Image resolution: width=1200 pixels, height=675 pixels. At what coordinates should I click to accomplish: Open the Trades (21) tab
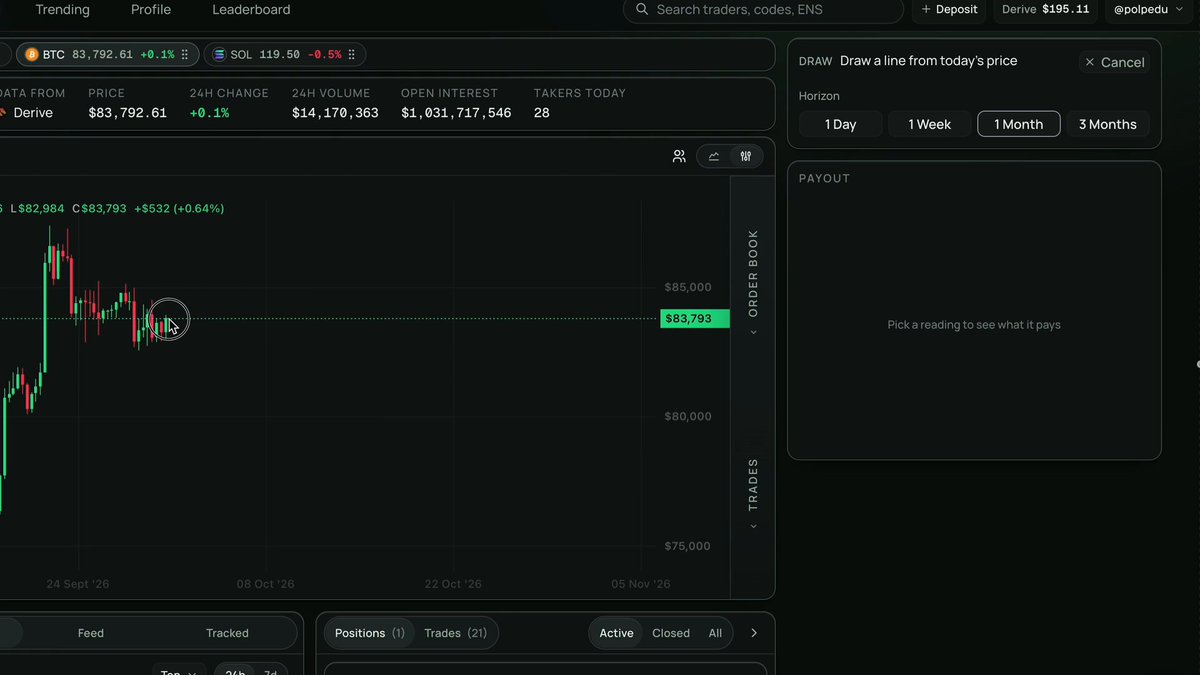click(x=456, y=633)
